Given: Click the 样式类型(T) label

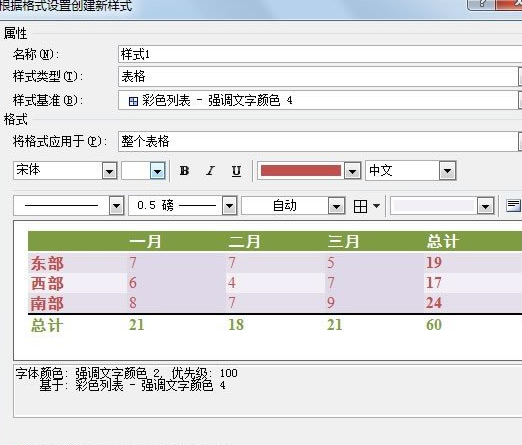Looking at the screenshot, I should 48,77.
